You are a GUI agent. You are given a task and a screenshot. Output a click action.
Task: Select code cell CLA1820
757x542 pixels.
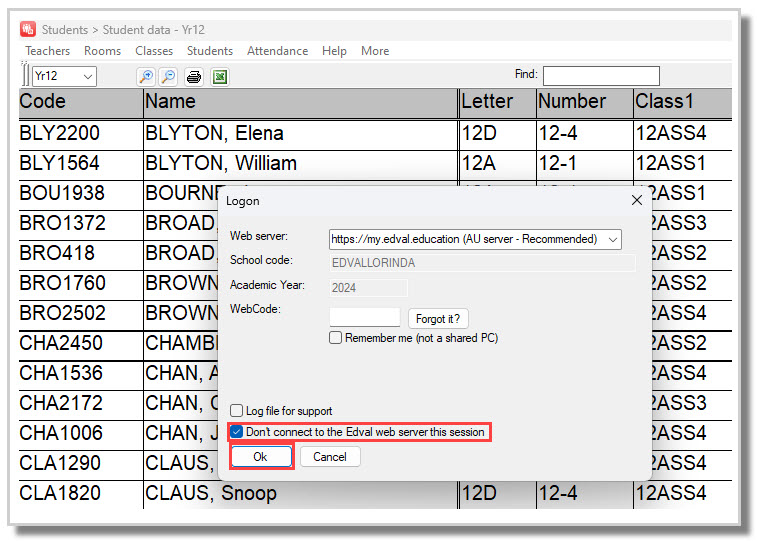[81, 494]
